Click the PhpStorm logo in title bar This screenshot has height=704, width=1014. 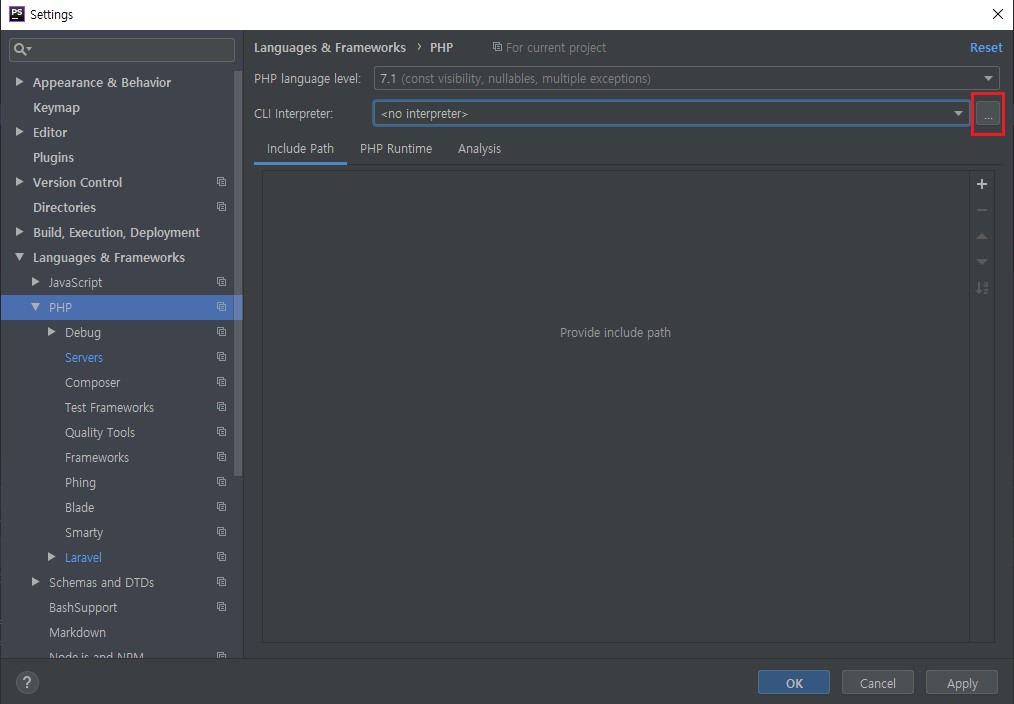pyautogui.click(x=17, y=14)
